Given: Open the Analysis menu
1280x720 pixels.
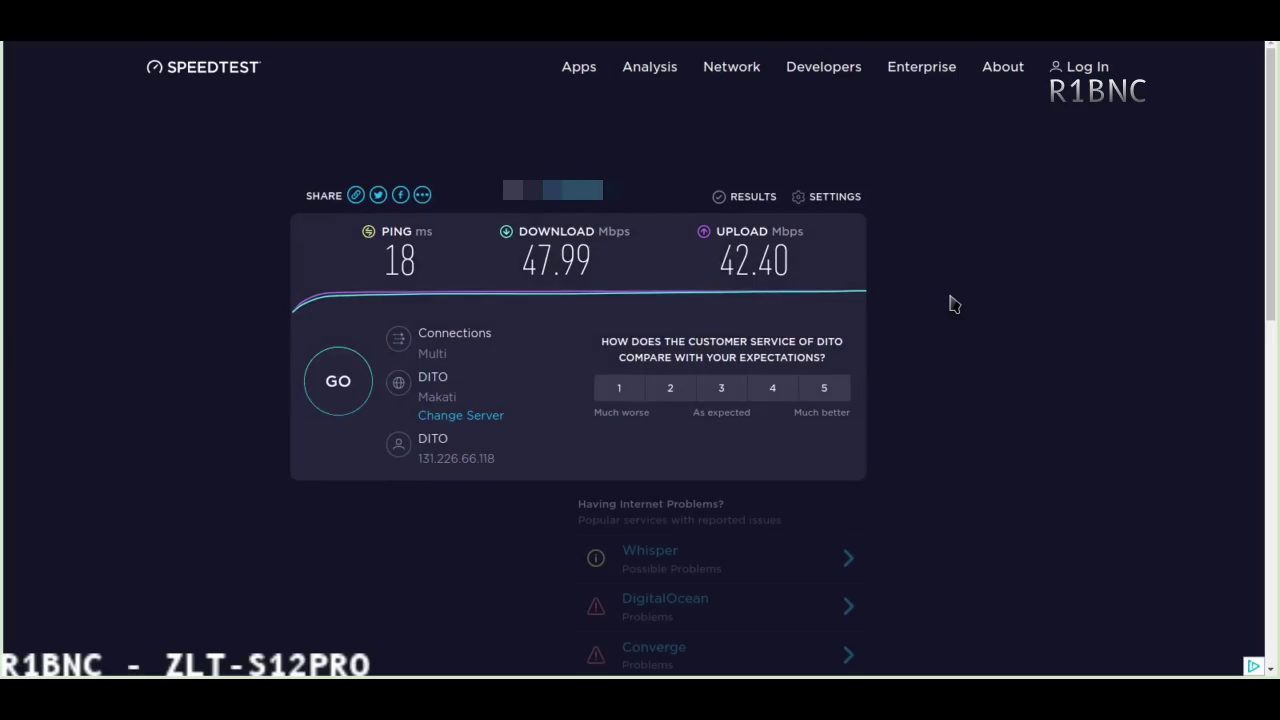Looking at the screenshot, I should (x=650, y=67).
